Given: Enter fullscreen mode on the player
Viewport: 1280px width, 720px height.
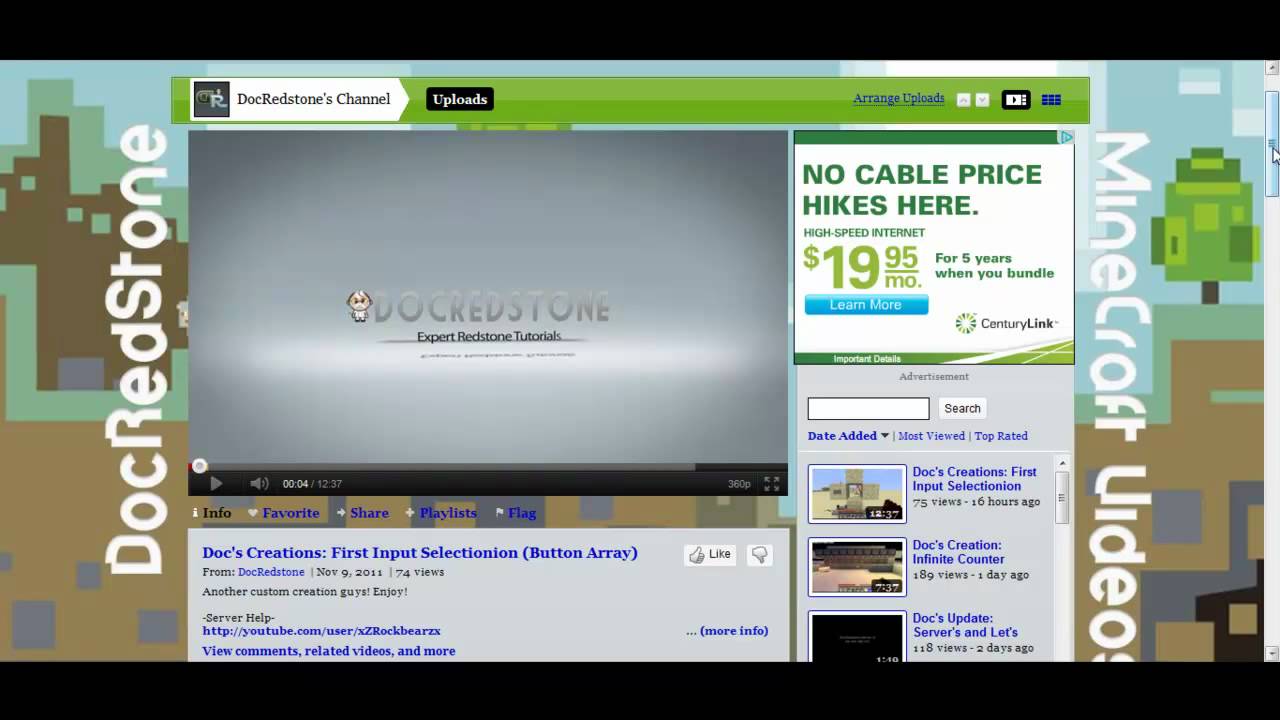Looking at the screenshot, I should tap(772, 484).
